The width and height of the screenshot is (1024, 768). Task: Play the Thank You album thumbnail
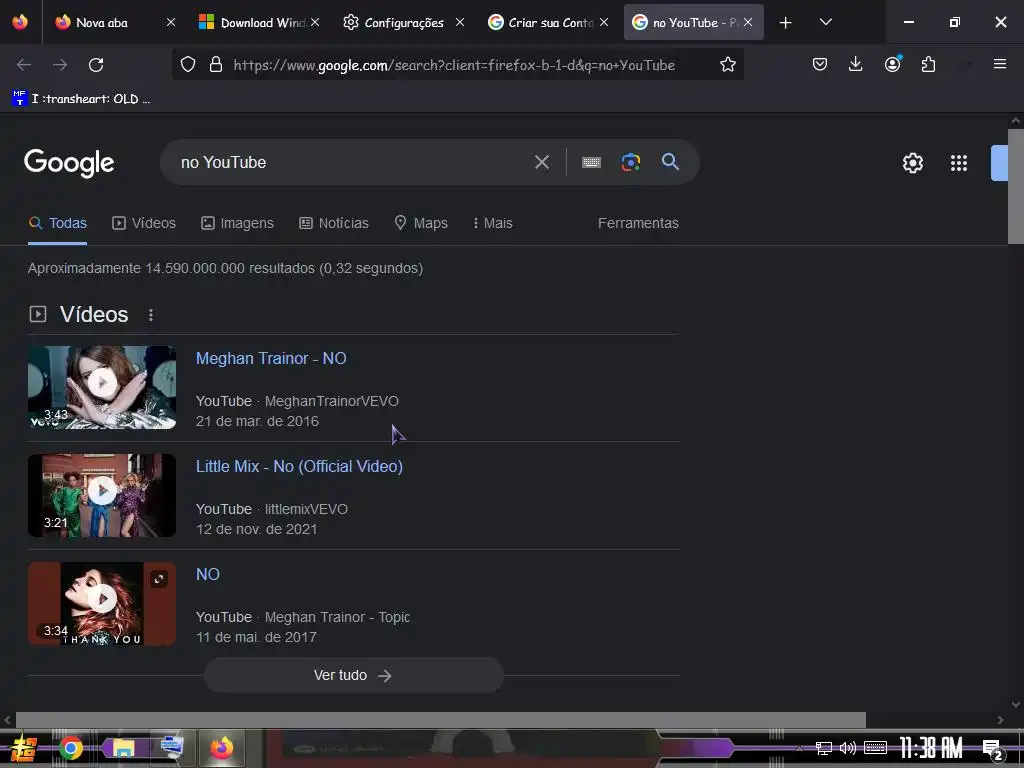click(x=102, y=603)
